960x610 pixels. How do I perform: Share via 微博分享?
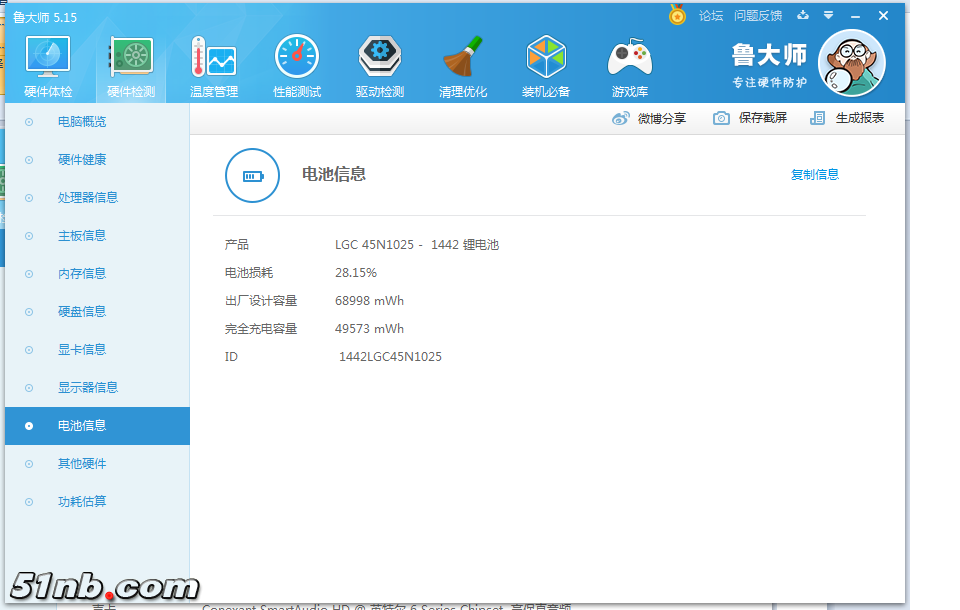point(650,118)
